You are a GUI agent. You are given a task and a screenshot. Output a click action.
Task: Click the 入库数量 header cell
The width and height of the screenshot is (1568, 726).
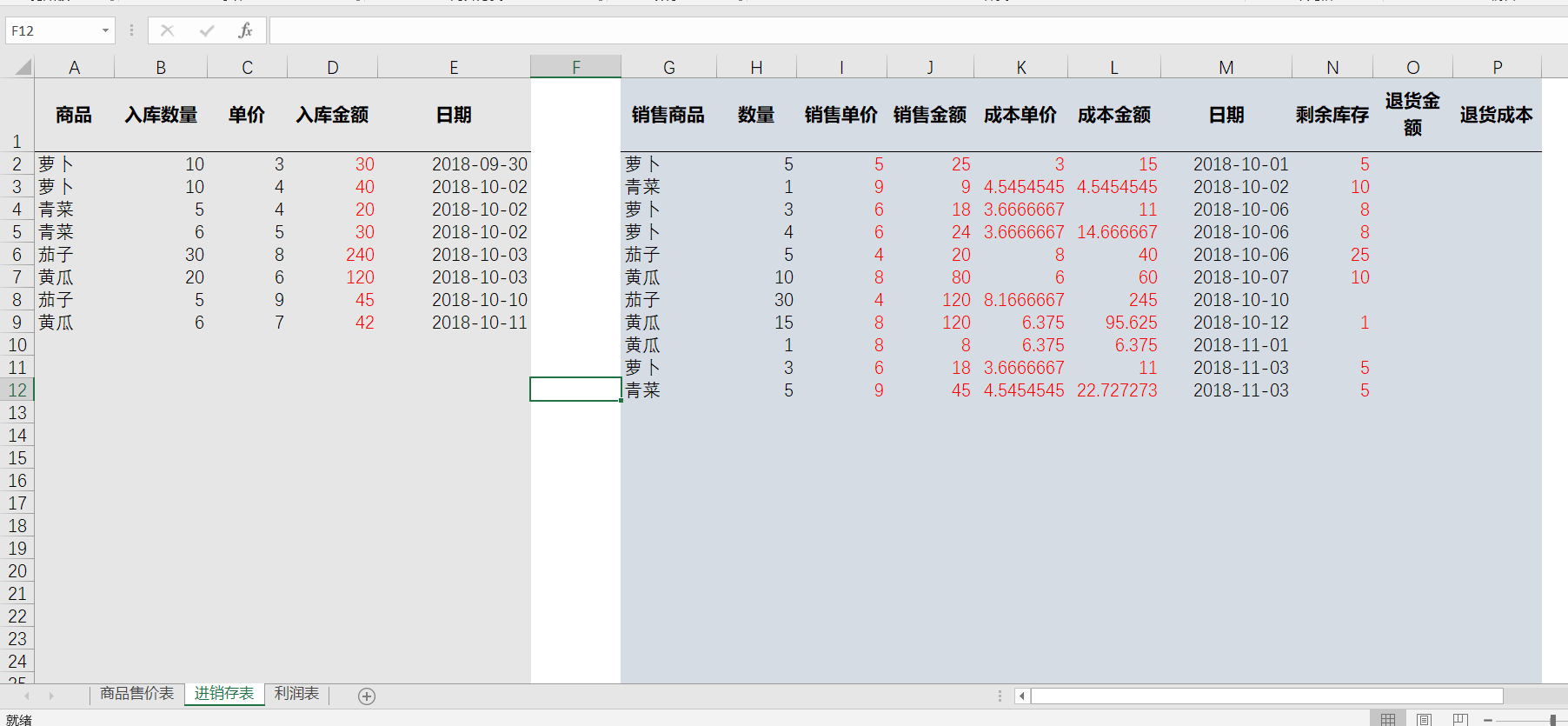click(x=161, y=115)
